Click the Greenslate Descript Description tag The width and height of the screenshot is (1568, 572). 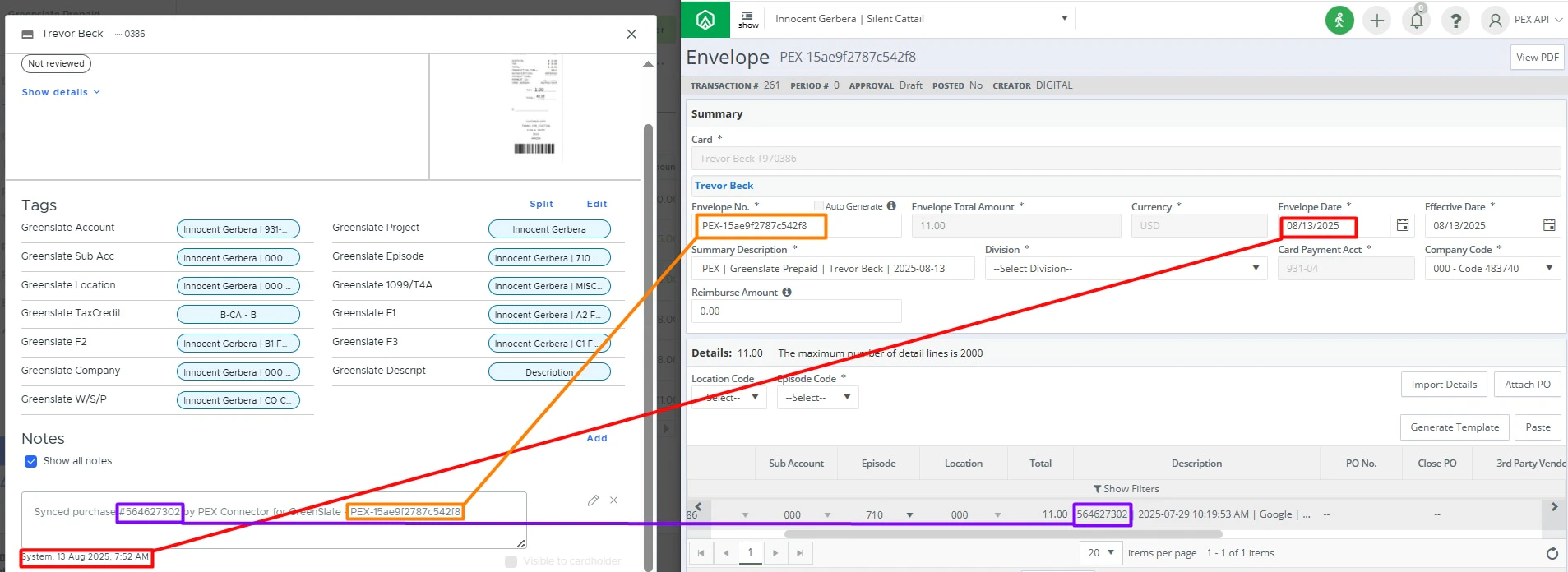549,372
